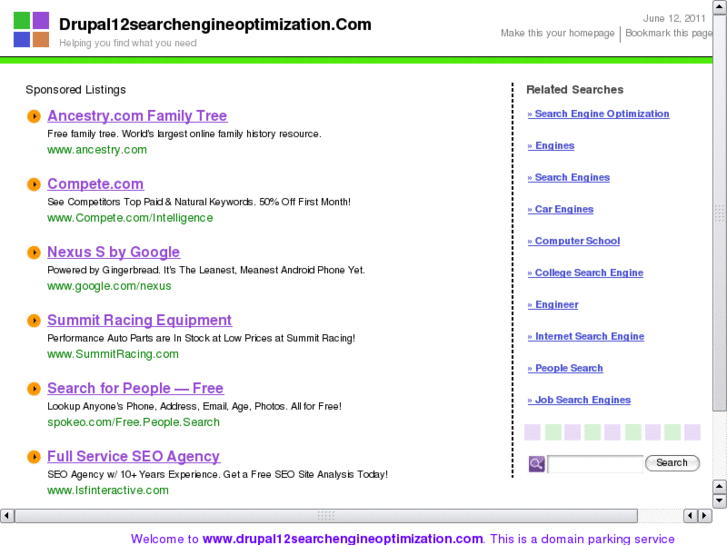
Task: Select Job Search Engines related search
Action: click(579, 400)
